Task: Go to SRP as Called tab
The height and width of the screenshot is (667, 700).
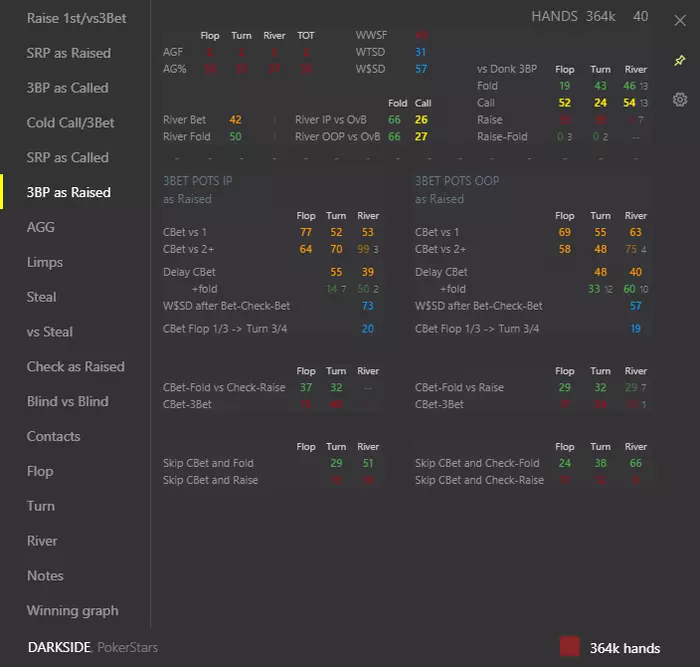Action: [67, 158]
